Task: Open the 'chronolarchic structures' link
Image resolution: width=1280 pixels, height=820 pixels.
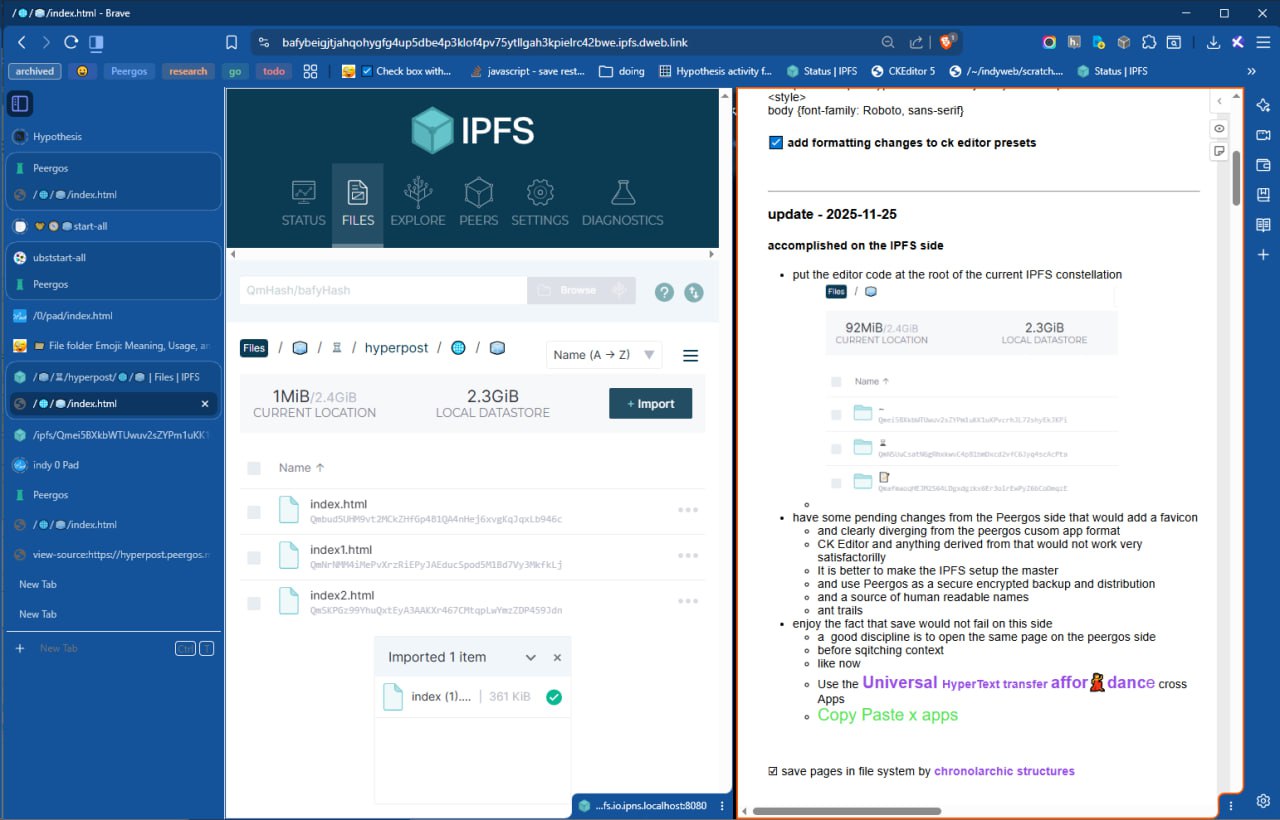Action: coord(1004,771)
